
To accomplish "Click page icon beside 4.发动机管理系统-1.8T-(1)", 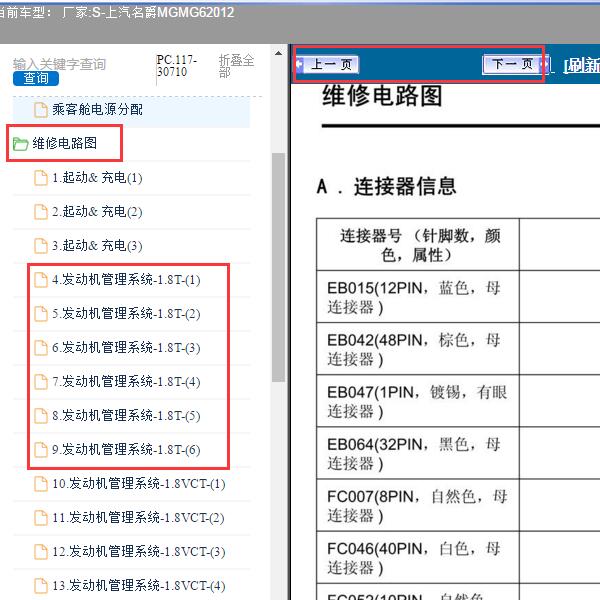I will tap(41, 280).
